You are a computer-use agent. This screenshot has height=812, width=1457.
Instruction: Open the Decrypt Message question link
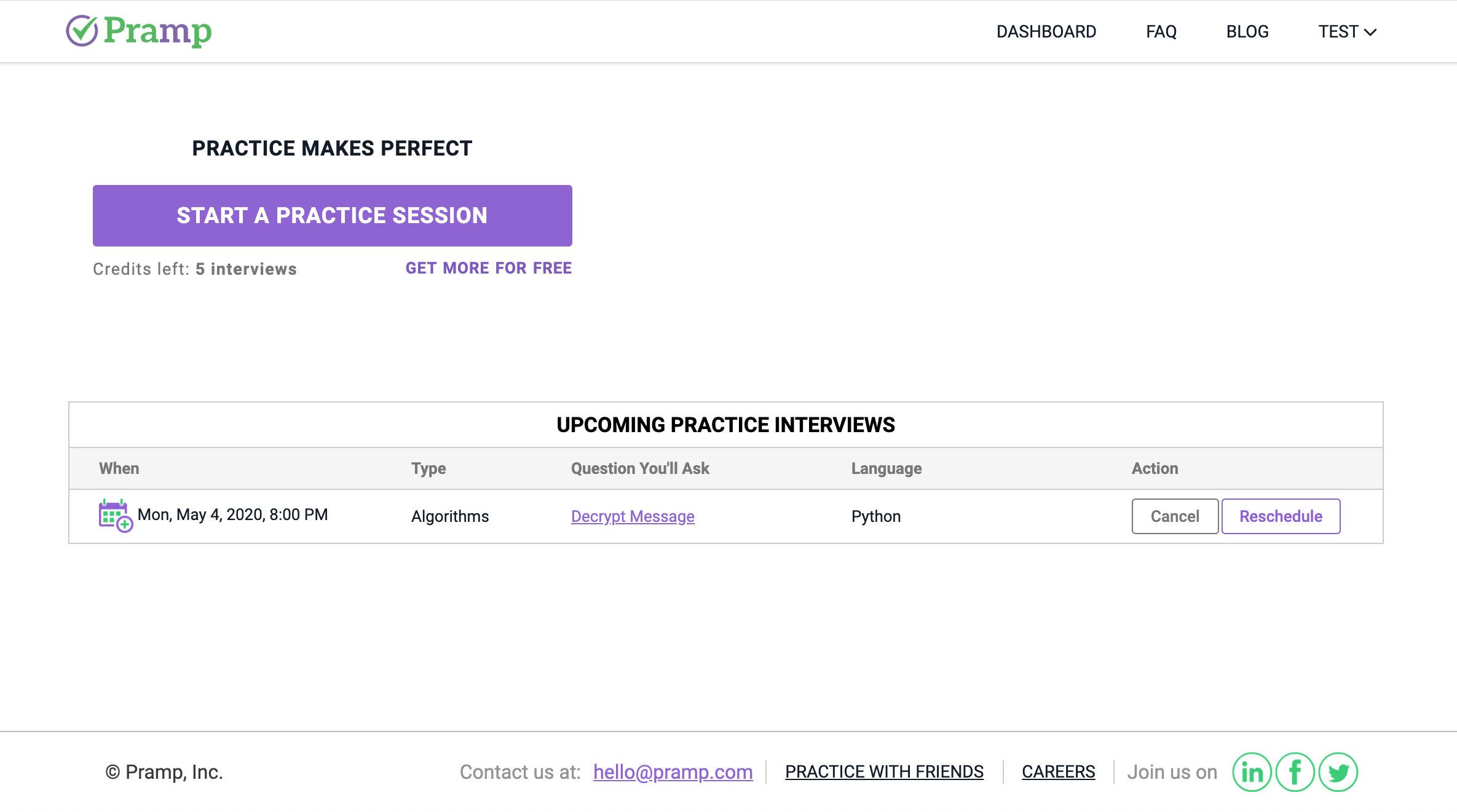coord(633,516)
